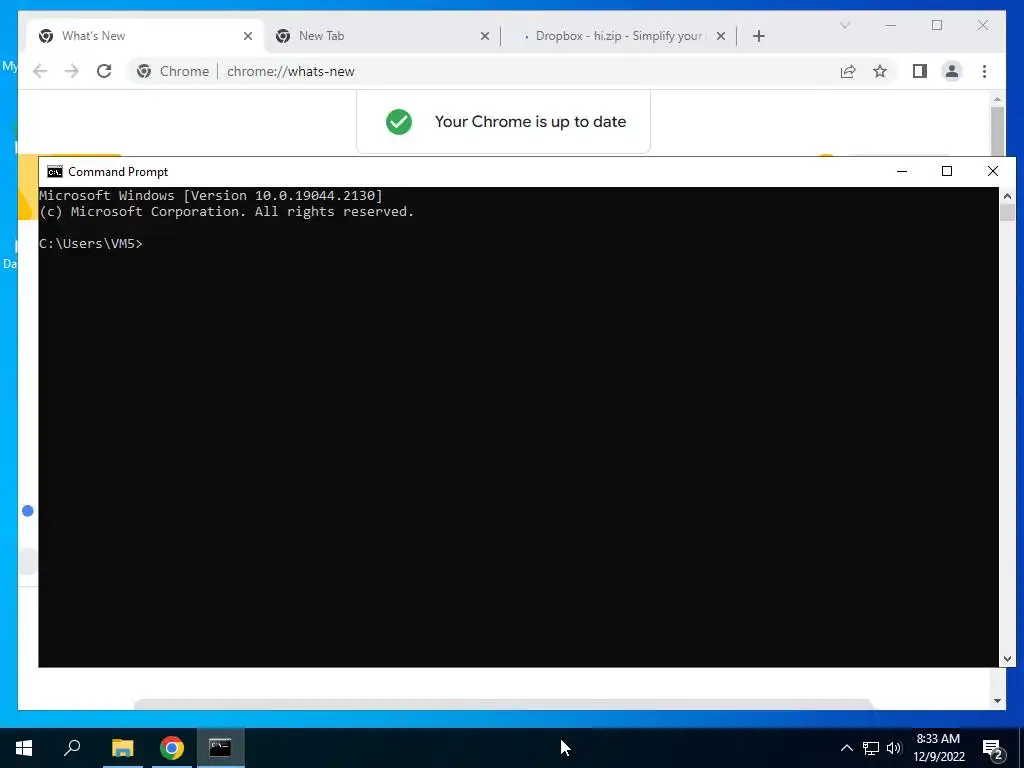The height and width of the screenshot is (768, 1024).
Task: Close the Dropbox hi.zip tab
Action: coord(720,36)
